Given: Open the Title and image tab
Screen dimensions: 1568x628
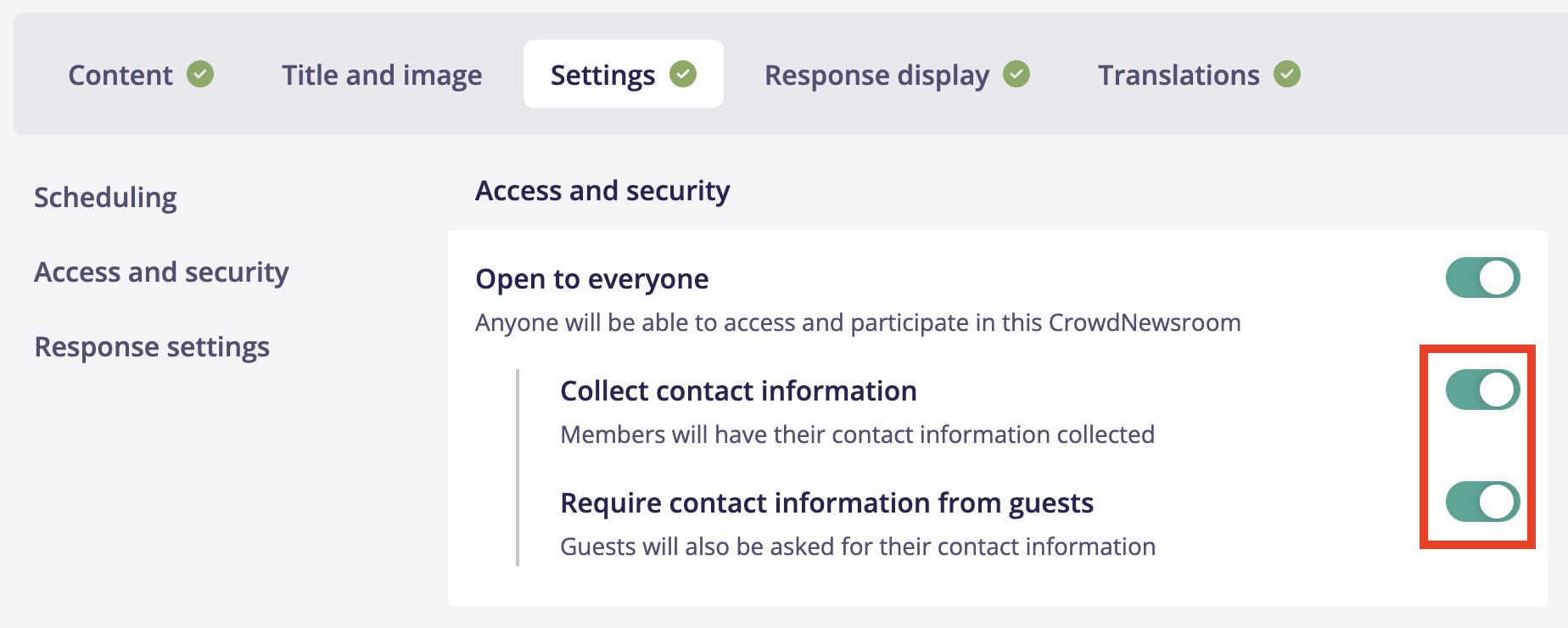Looking at the screenshot, I should click(382, 75).
